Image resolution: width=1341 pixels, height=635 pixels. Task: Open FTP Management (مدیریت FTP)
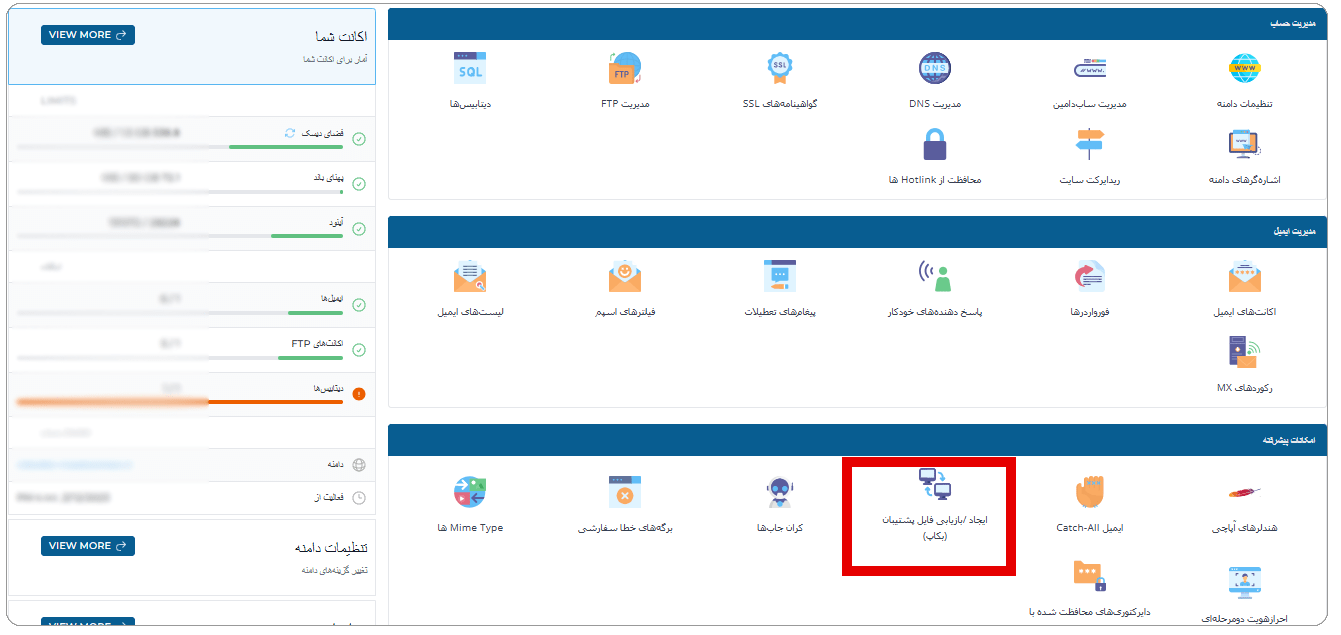[x=625, y=69]
